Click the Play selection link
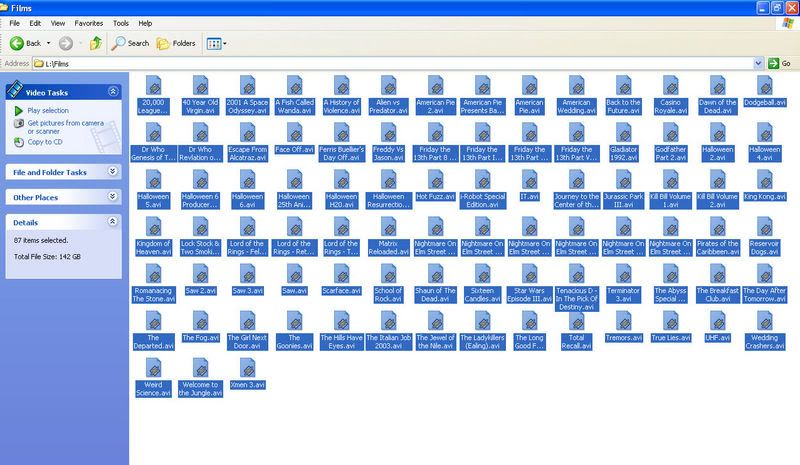800x465 pixels. pos(48,110)
